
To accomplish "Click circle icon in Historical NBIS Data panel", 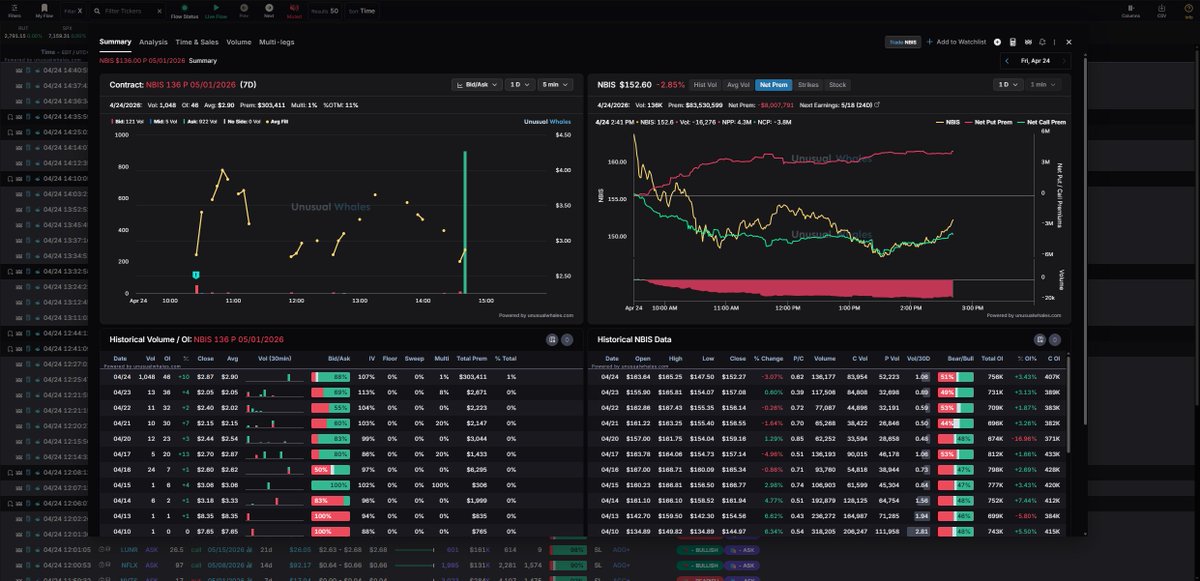I will tap(1055, 339).
